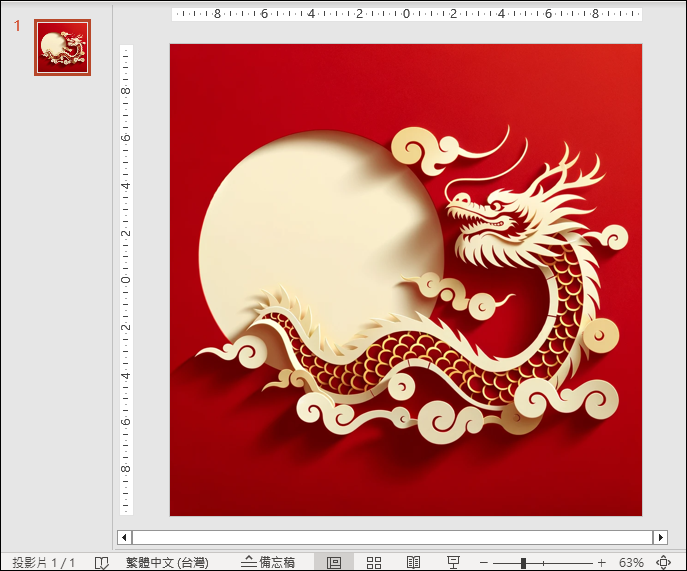
Task: Open zoom dialog via 63% value
Action: [631, 563]
